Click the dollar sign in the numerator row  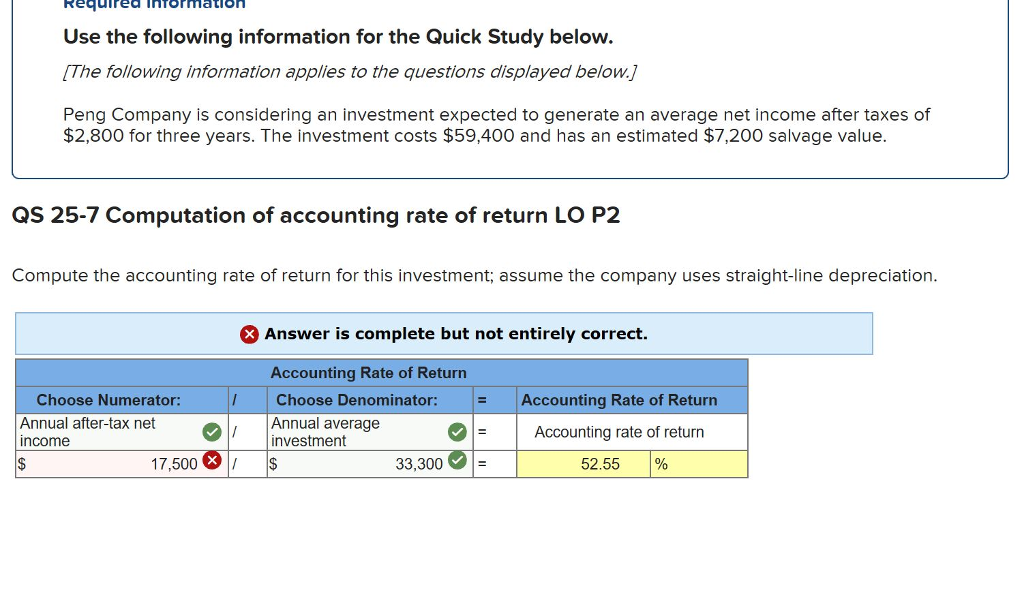tap(22, 463)
